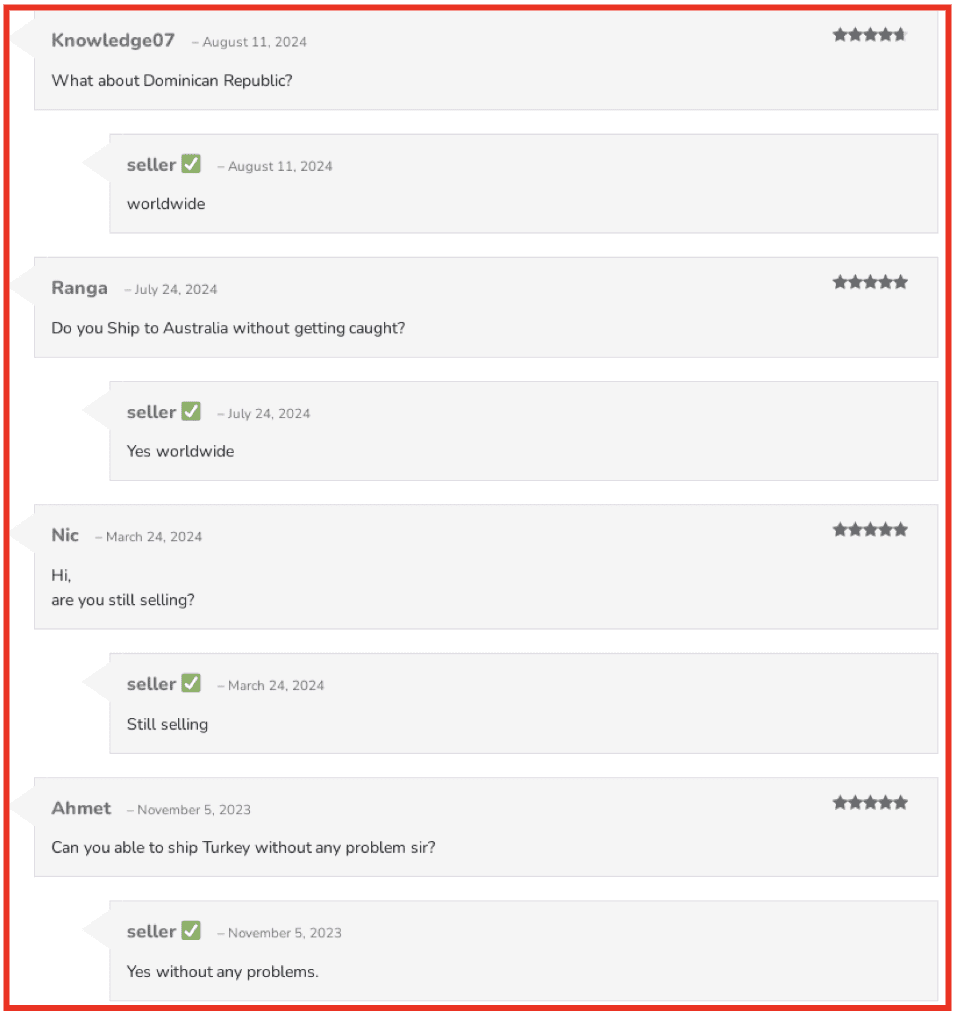Open the Ahmet reviewer name

(x=81, y=808)
